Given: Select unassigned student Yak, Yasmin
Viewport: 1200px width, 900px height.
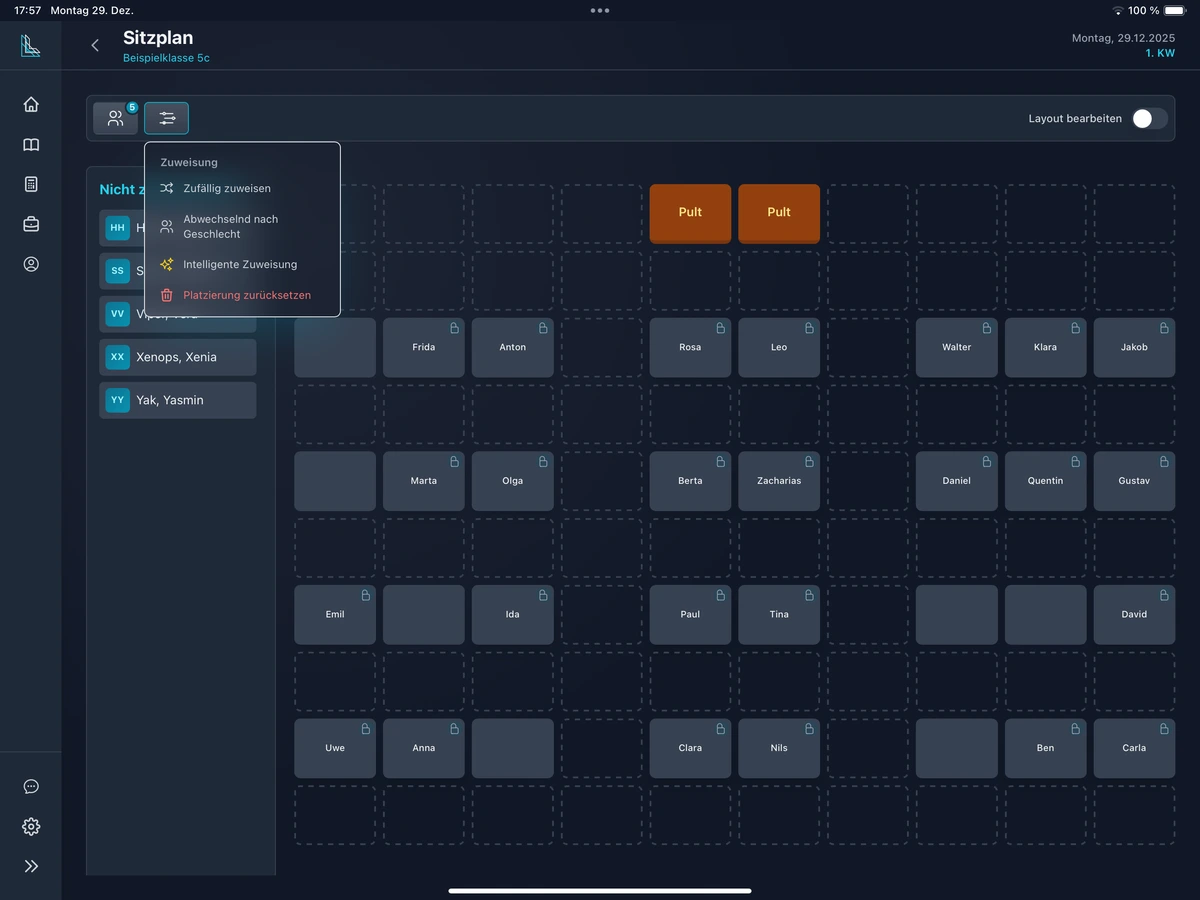Looking at the screenshot, I should coord(177,400).
